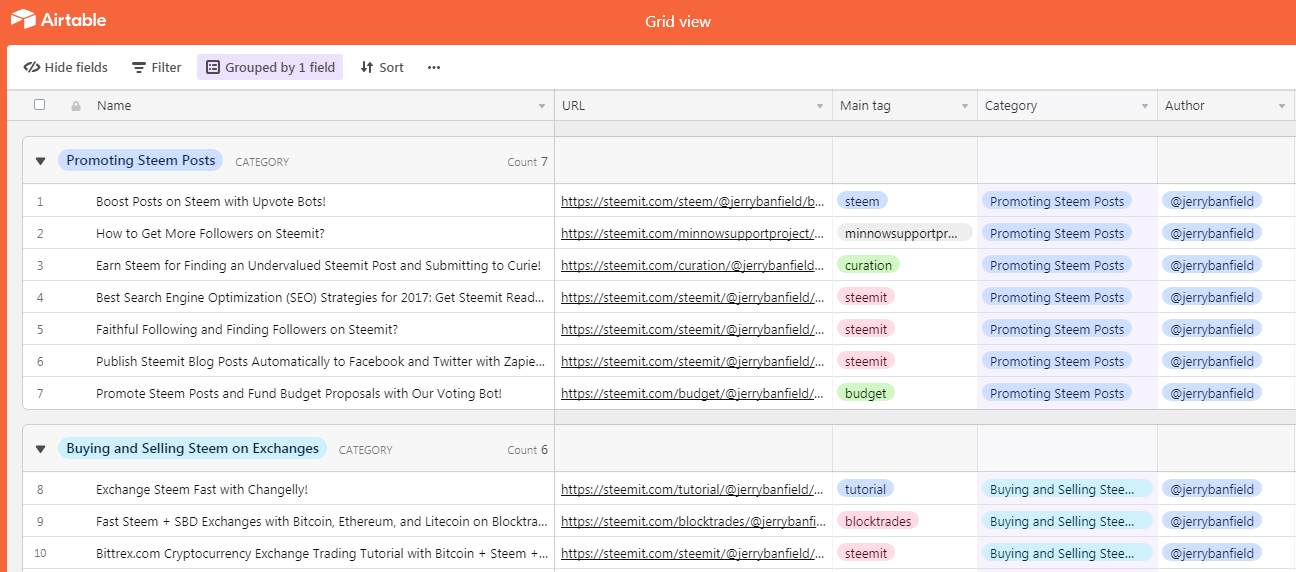Click the blue 'steem' tag in row 1

point(862,201)
